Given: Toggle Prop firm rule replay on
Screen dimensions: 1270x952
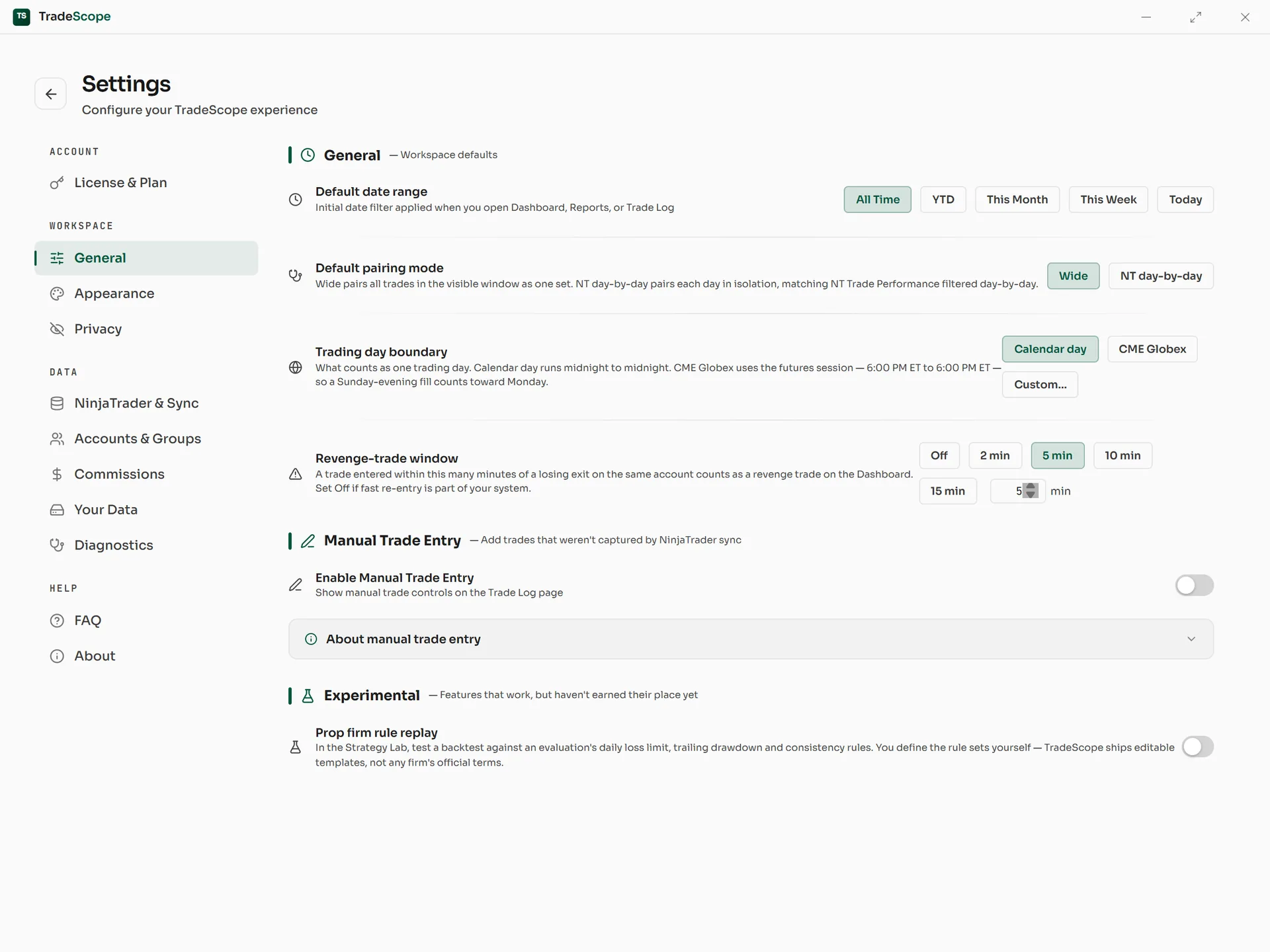Looking at the screenshot, I should [x=1197, y=747].
